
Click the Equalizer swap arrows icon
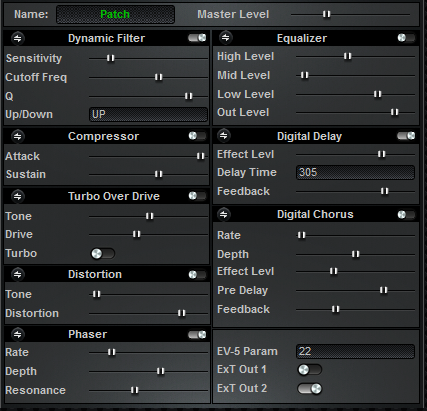226,38
